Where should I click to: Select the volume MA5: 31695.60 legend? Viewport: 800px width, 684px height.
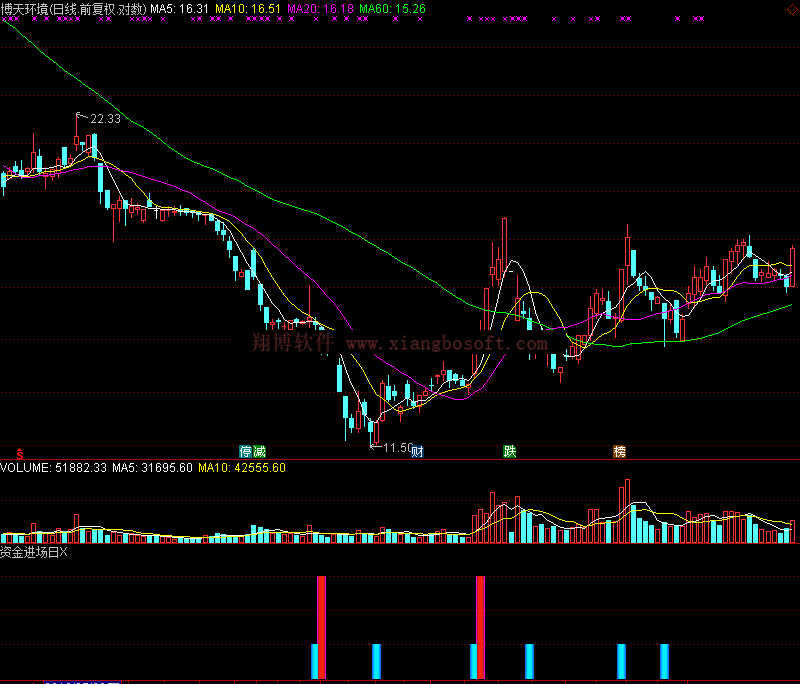[x=153, y=468]
